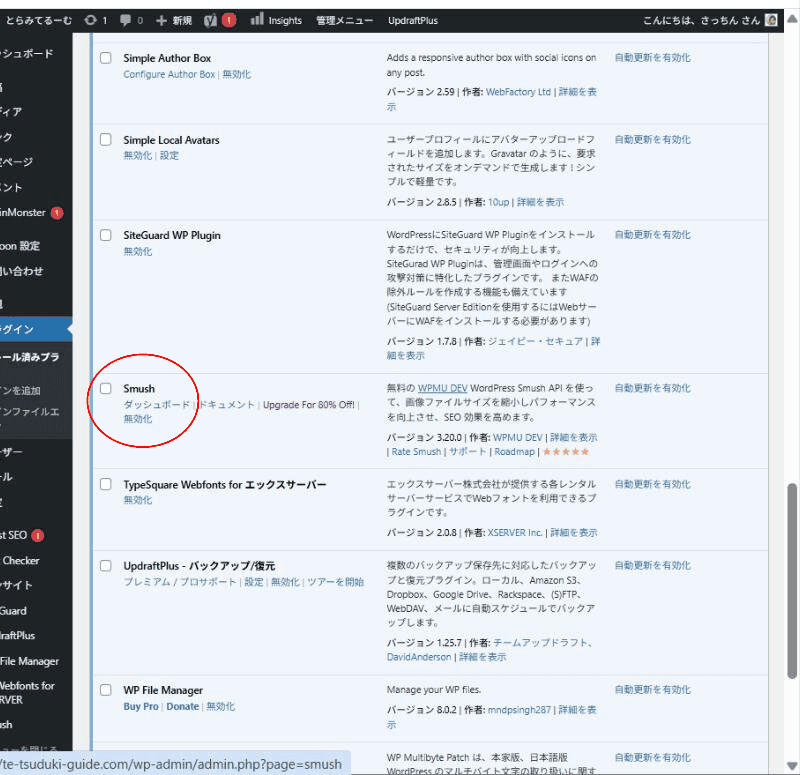Enable auto-updates for UpdraftPlus
Image resolution: width=800 pixels, height=775 pixels.
coord(653,565)
